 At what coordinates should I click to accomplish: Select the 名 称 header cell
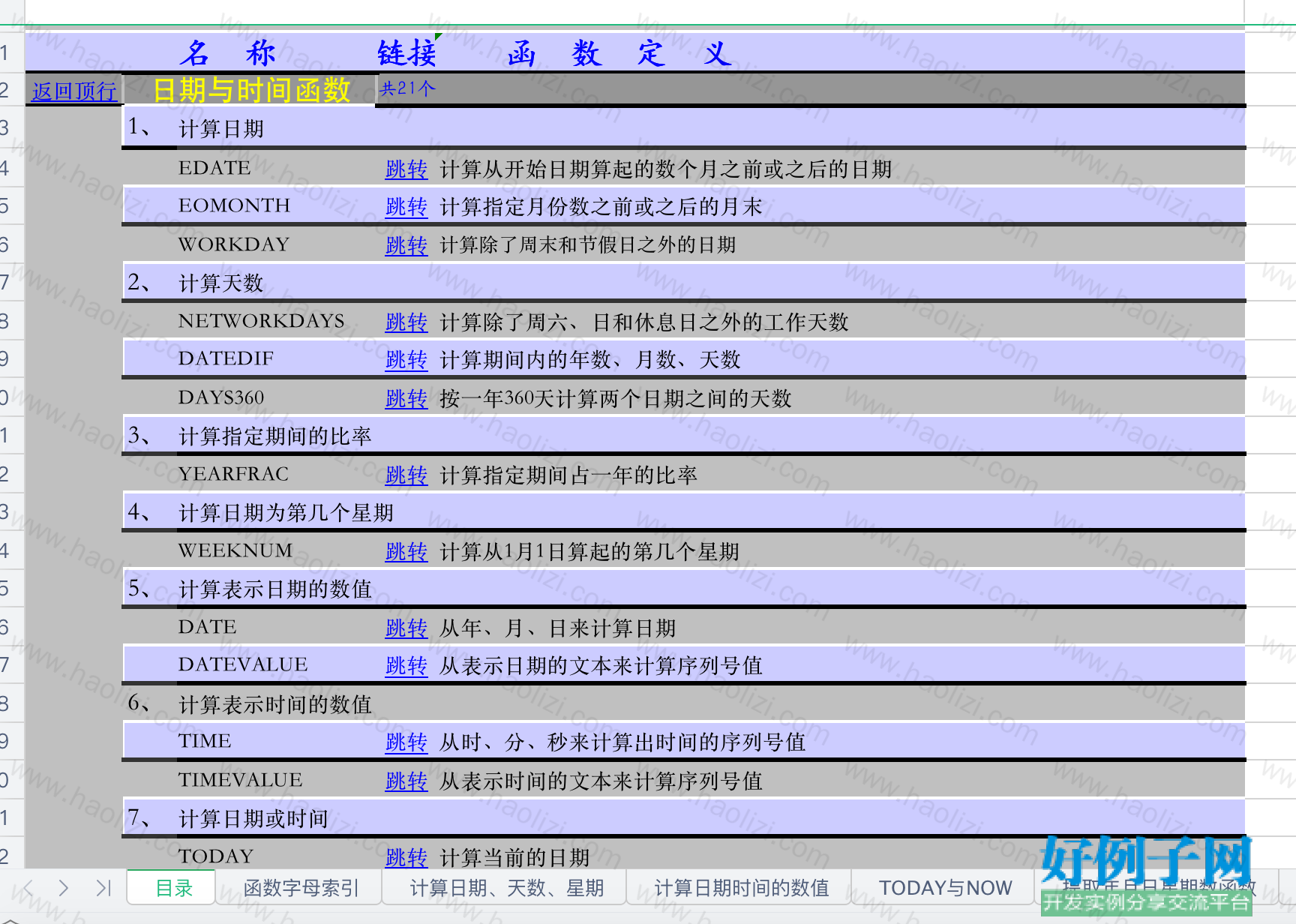coord(227,52)
